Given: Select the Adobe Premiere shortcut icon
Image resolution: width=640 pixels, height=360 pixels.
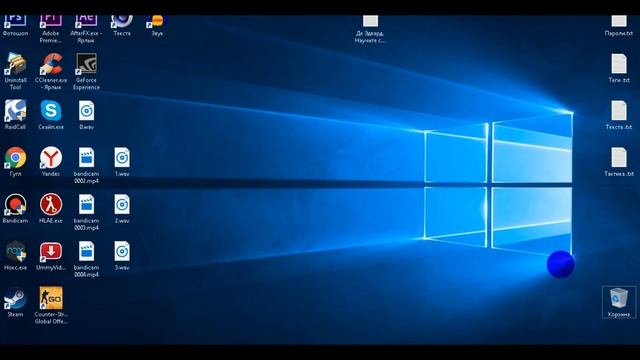Looking at the screenshot, I should coord(51,29).
